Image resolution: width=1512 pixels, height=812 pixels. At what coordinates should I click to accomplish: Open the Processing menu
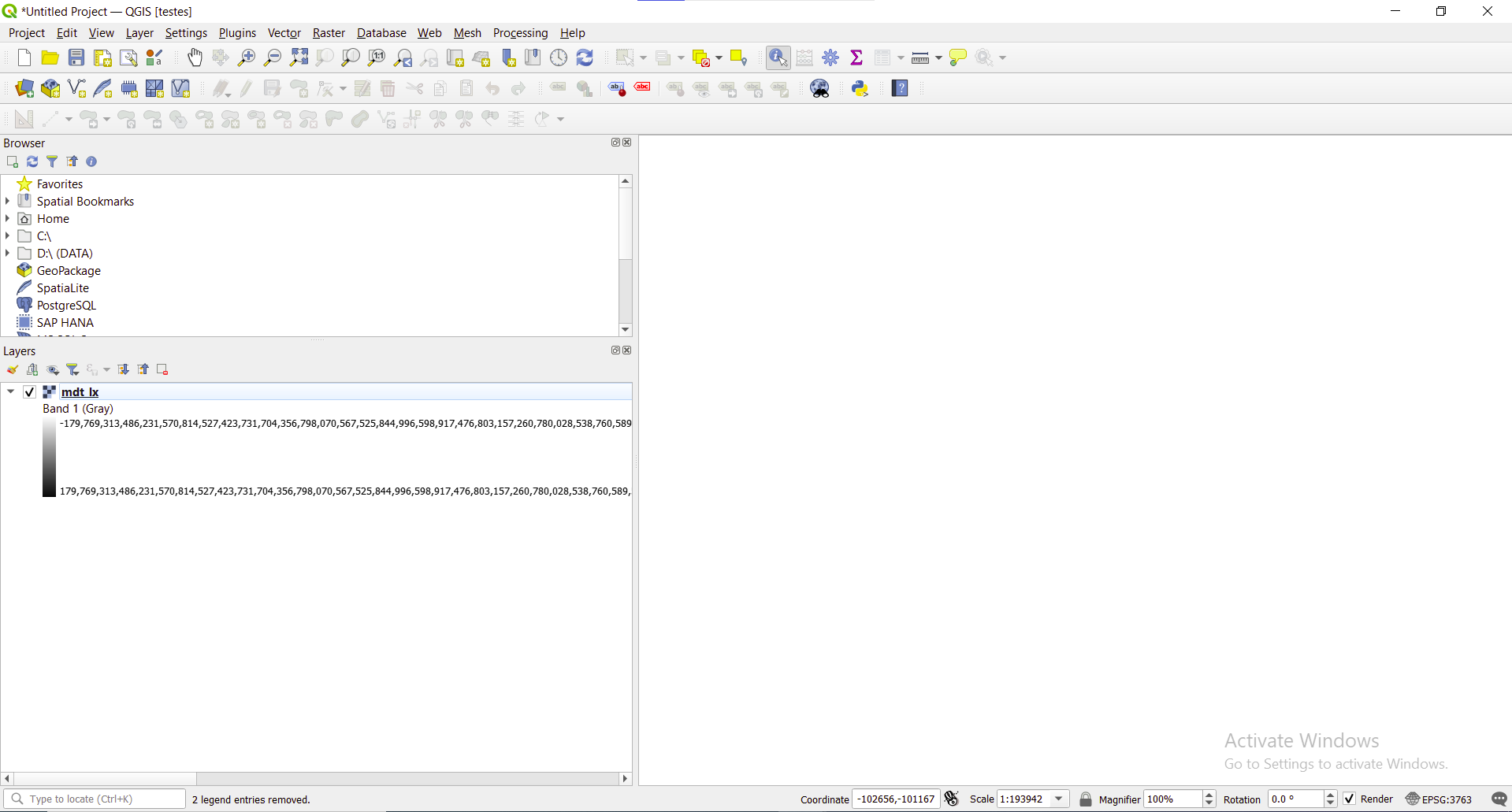[x=520, y=33]
